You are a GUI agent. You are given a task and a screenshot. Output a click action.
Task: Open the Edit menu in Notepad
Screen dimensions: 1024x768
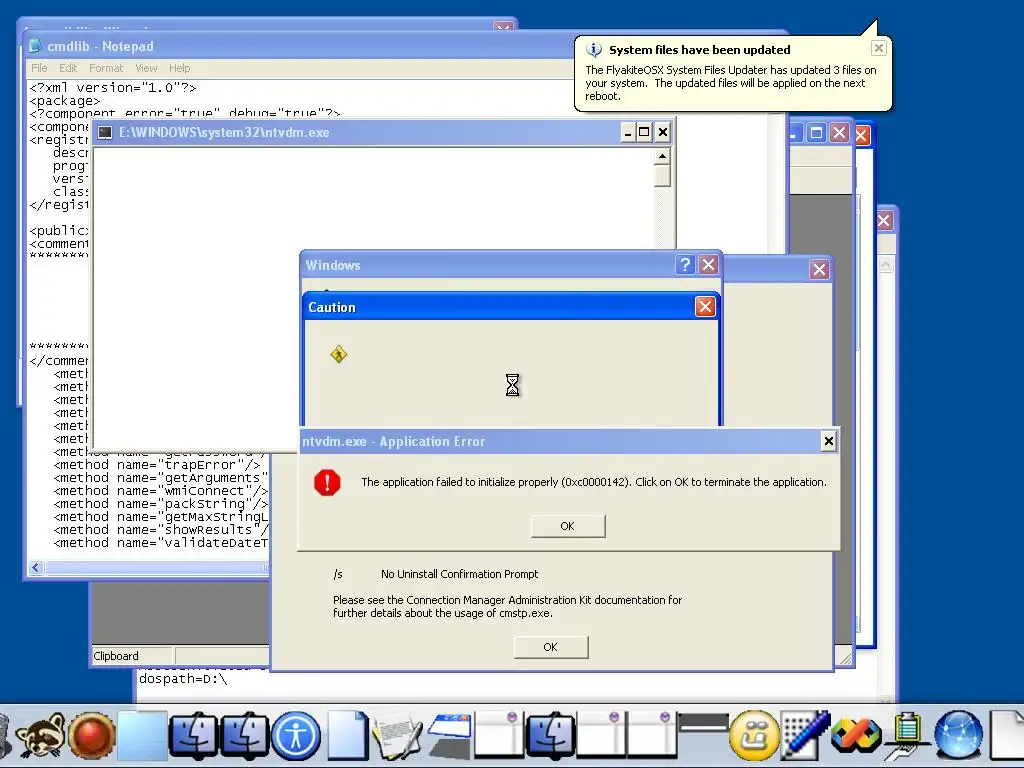tap(68, 68)
